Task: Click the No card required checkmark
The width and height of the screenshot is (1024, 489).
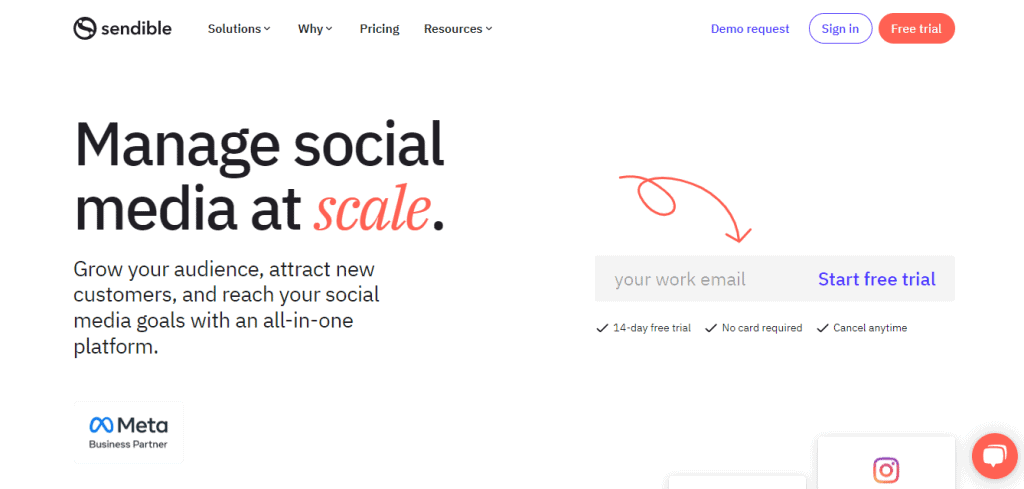Action: coord(711,328)
